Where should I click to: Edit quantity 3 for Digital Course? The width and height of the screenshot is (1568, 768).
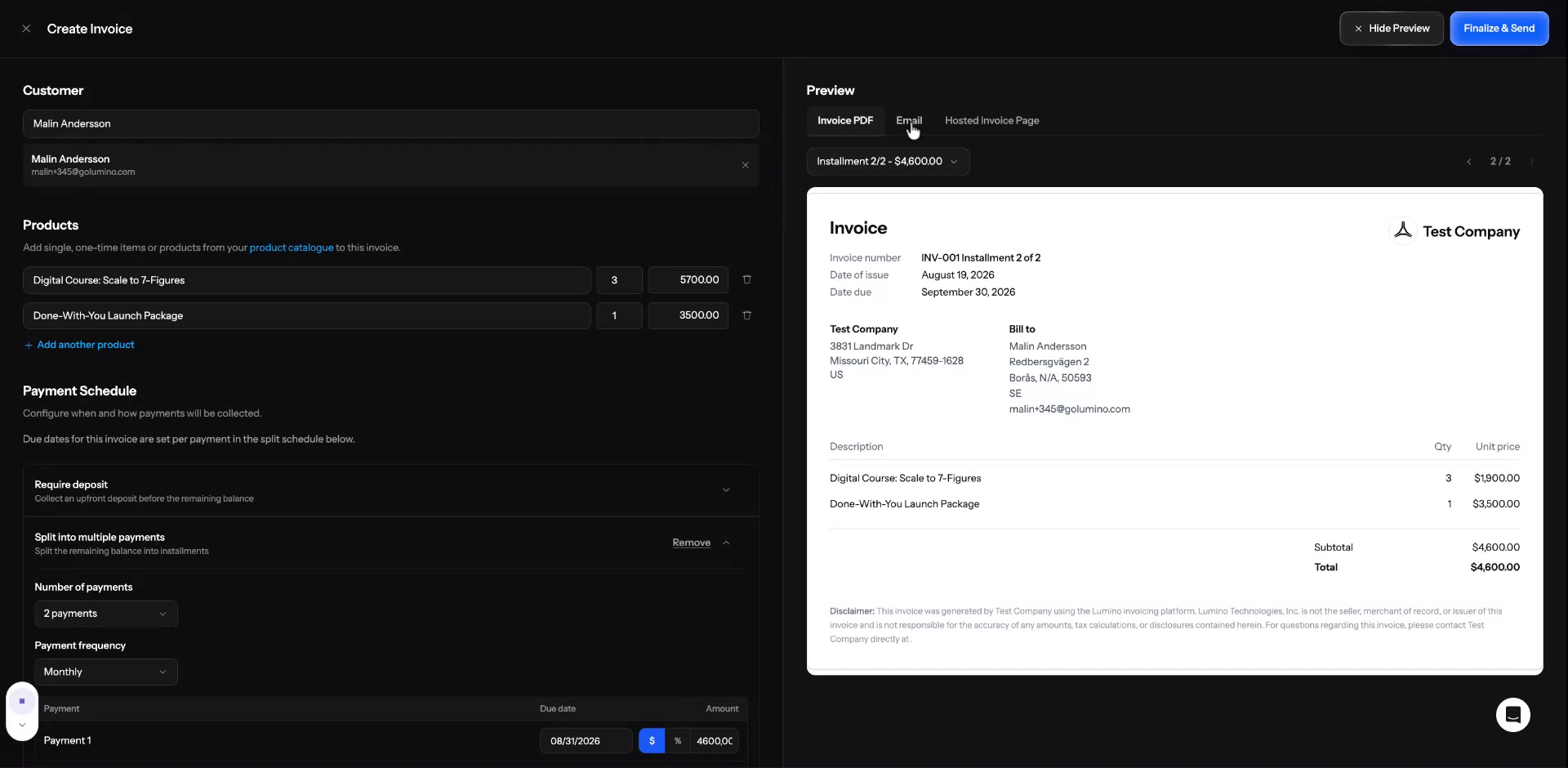619,280
